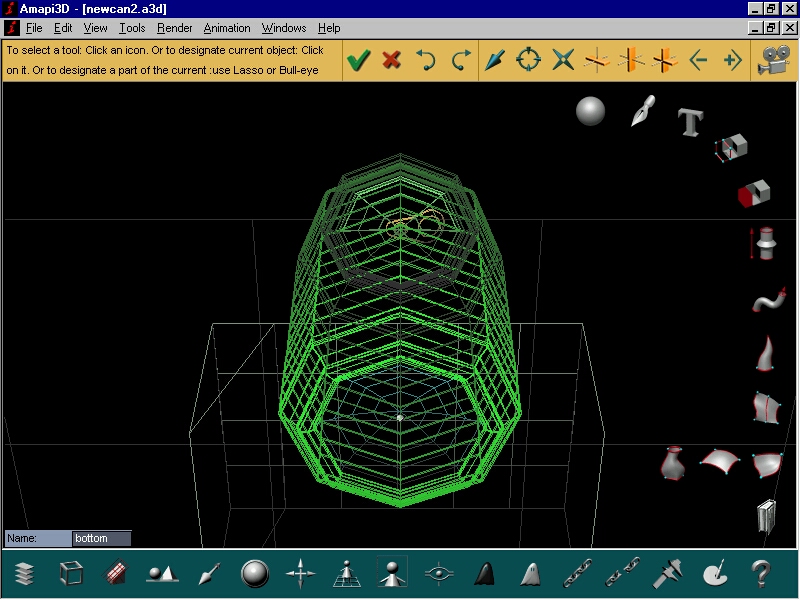Click the red X cancel icon
800x600 pixels.
392,60
